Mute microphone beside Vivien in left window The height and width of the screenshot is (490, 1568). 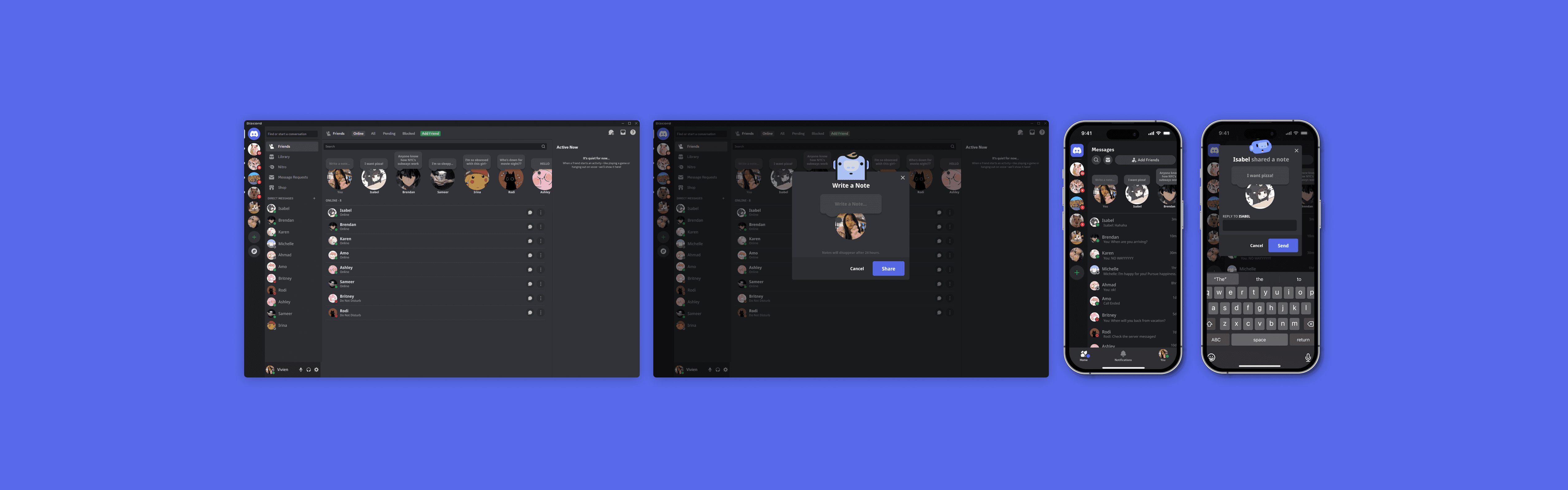point(301,369)
